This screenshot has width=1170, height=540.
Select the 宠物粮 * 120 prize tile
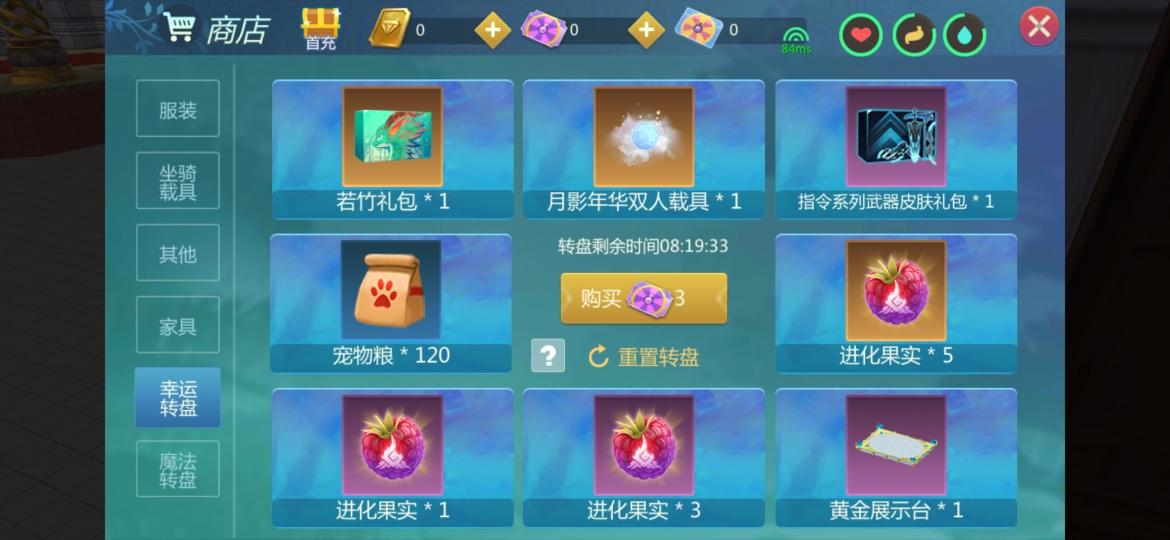coord(391,303)
